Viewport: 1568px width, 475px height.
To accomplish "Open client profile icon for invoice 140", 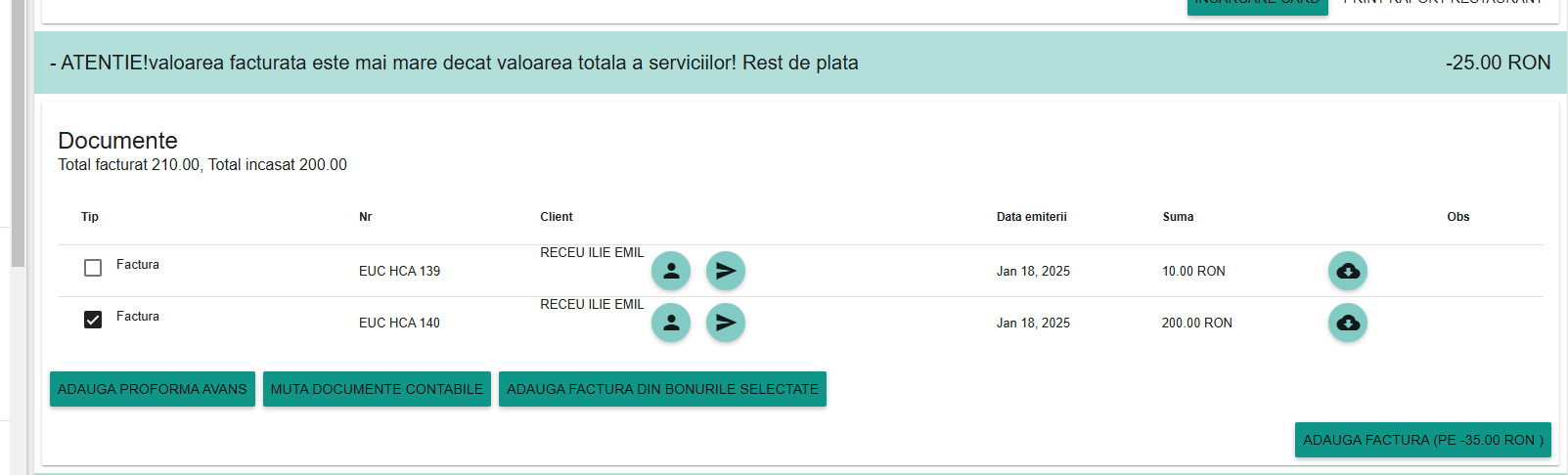I will 671,323.
